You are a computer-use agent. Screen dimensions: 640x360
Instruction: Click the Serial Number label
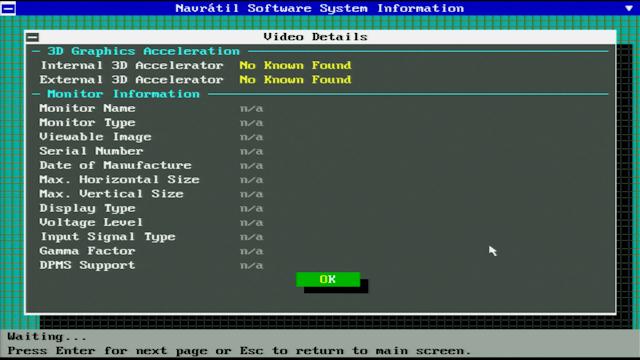point(91,151)
